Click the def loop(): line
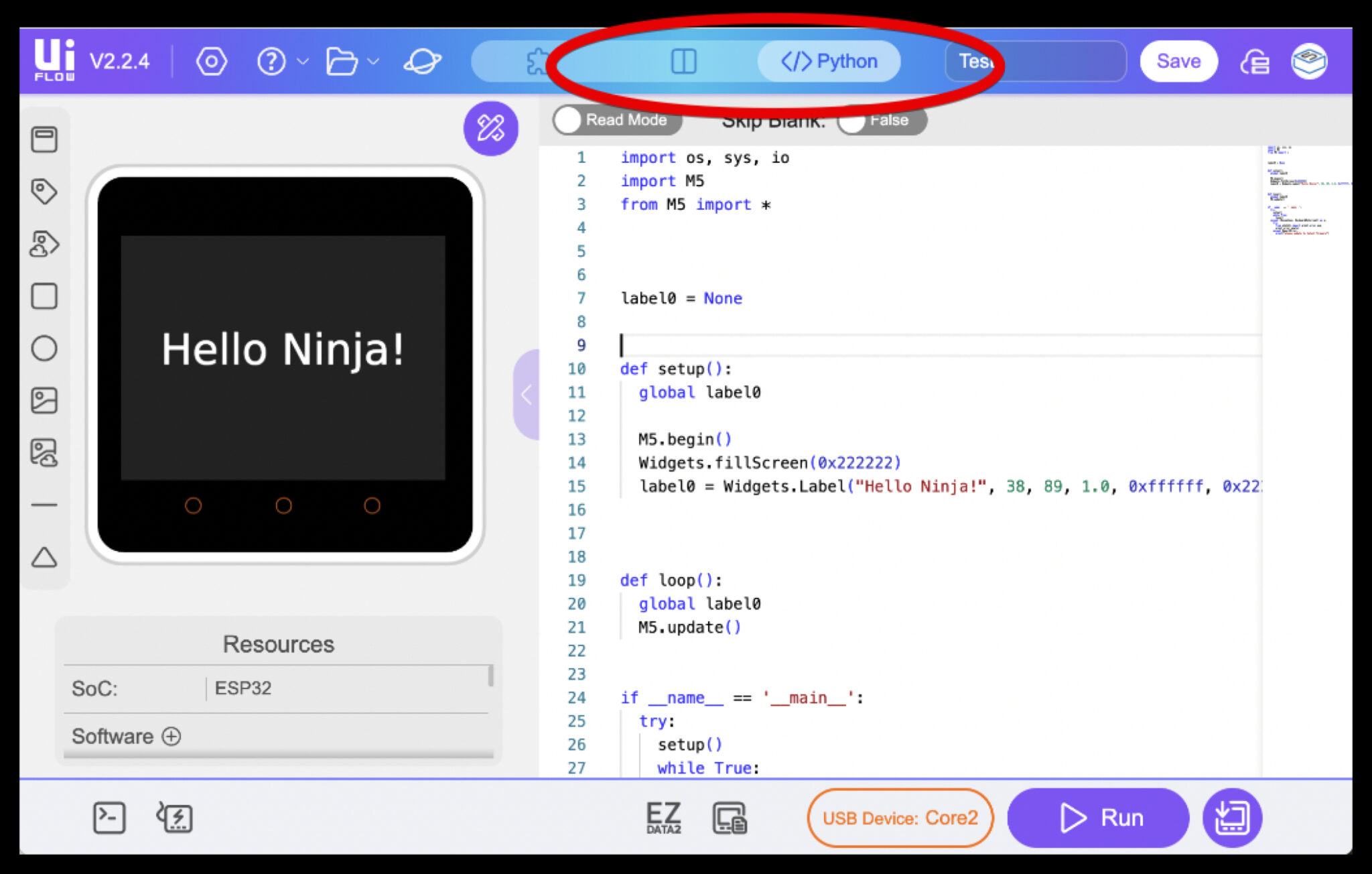The image size is (1372, 874). pos(671,580)
